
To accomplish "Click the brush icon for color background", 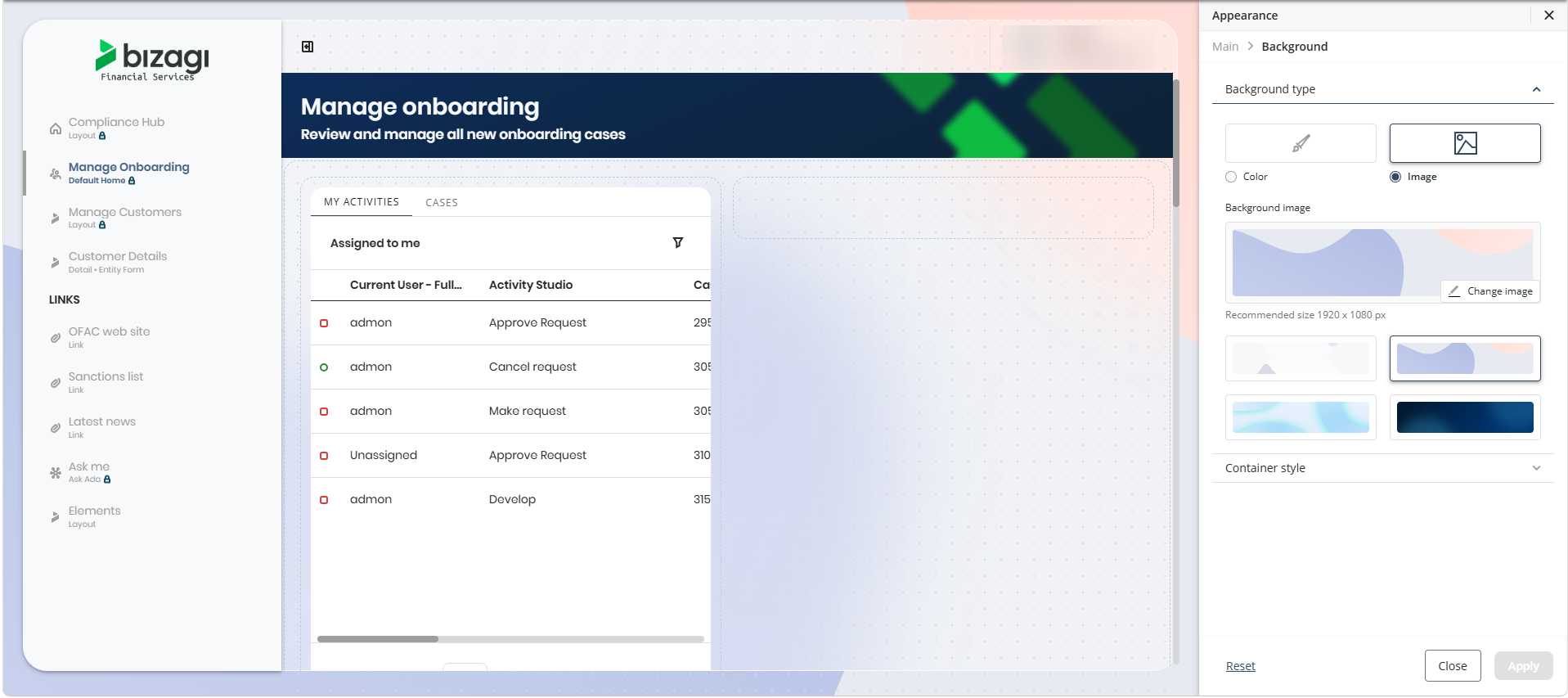I will coord(1301,143).
